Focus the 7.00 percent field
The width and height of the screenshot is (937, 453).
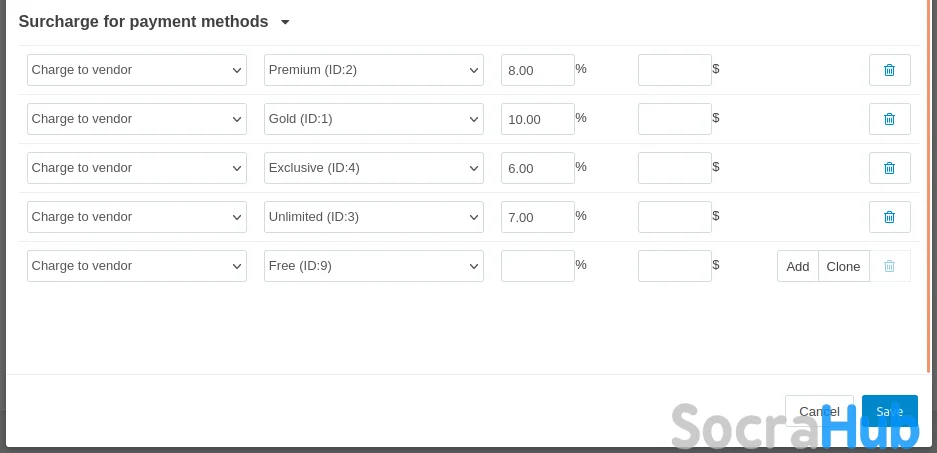click(537, 217)
